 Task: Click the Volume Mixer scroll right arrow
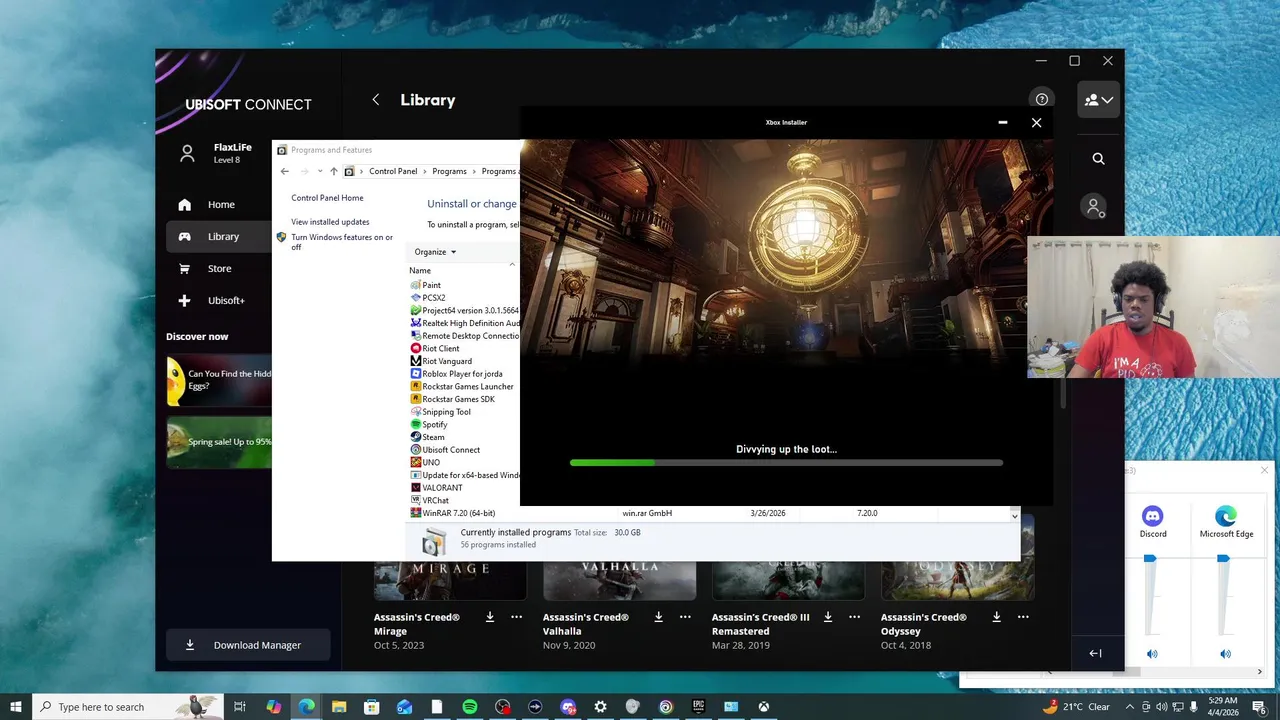pyautogui.click(x=1260, y=672)
